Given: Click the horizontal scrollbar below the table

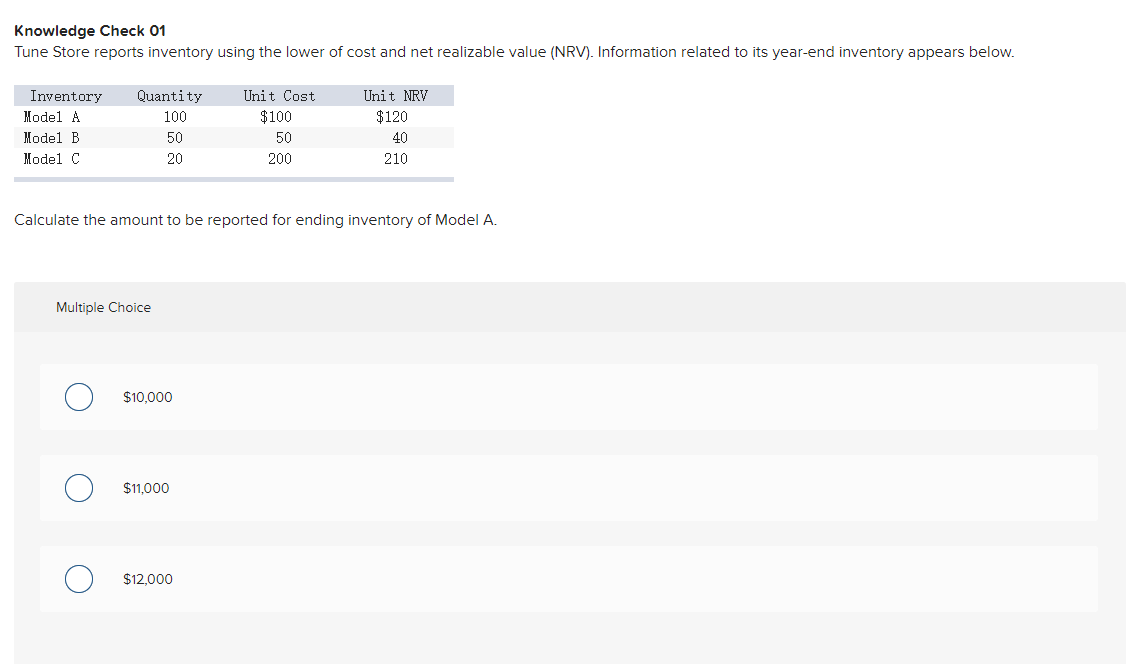Looking at the screenshot, I should (x=233, y=177).
